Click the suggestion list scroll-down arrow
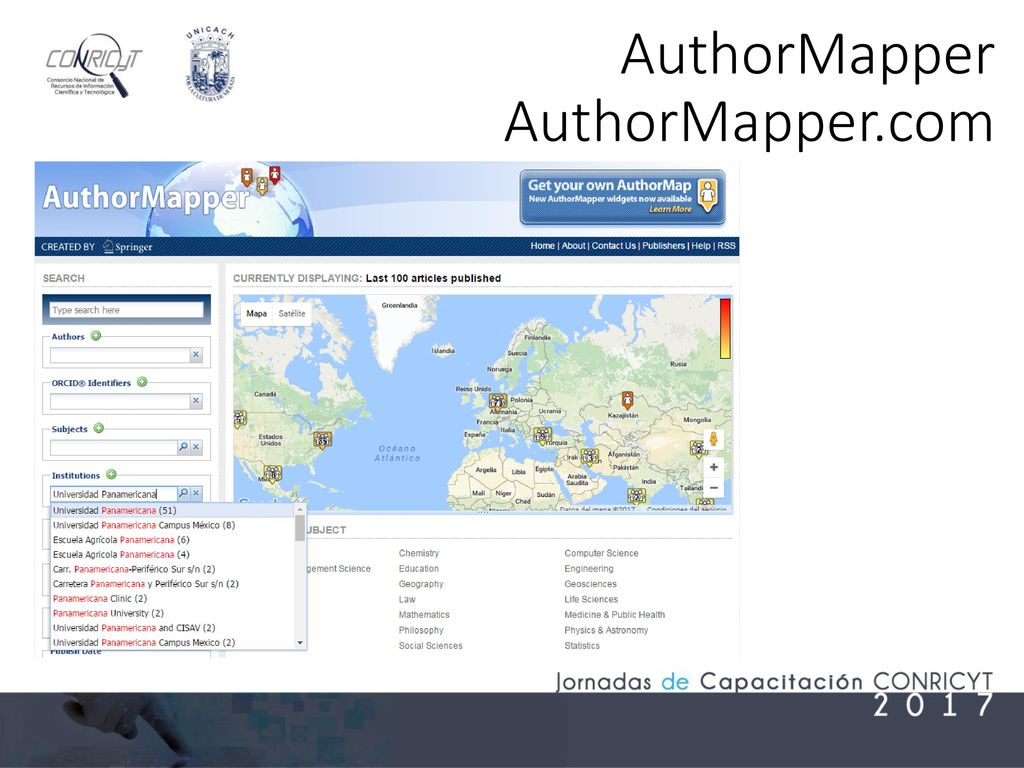The width and height of the screenshot is (1024, 768). [300, 643]
